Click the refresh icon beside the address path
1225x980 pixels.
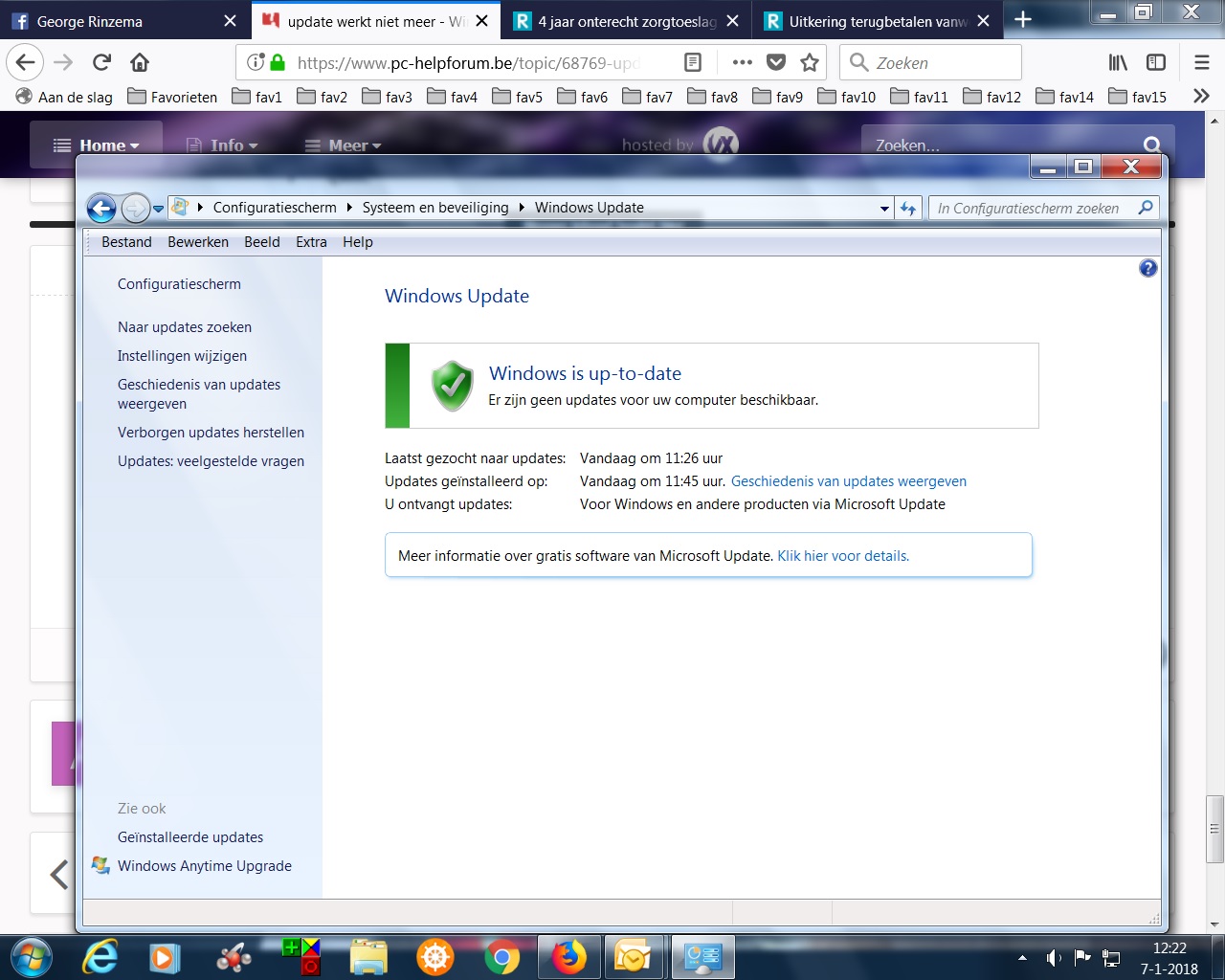tap(908, 208)
